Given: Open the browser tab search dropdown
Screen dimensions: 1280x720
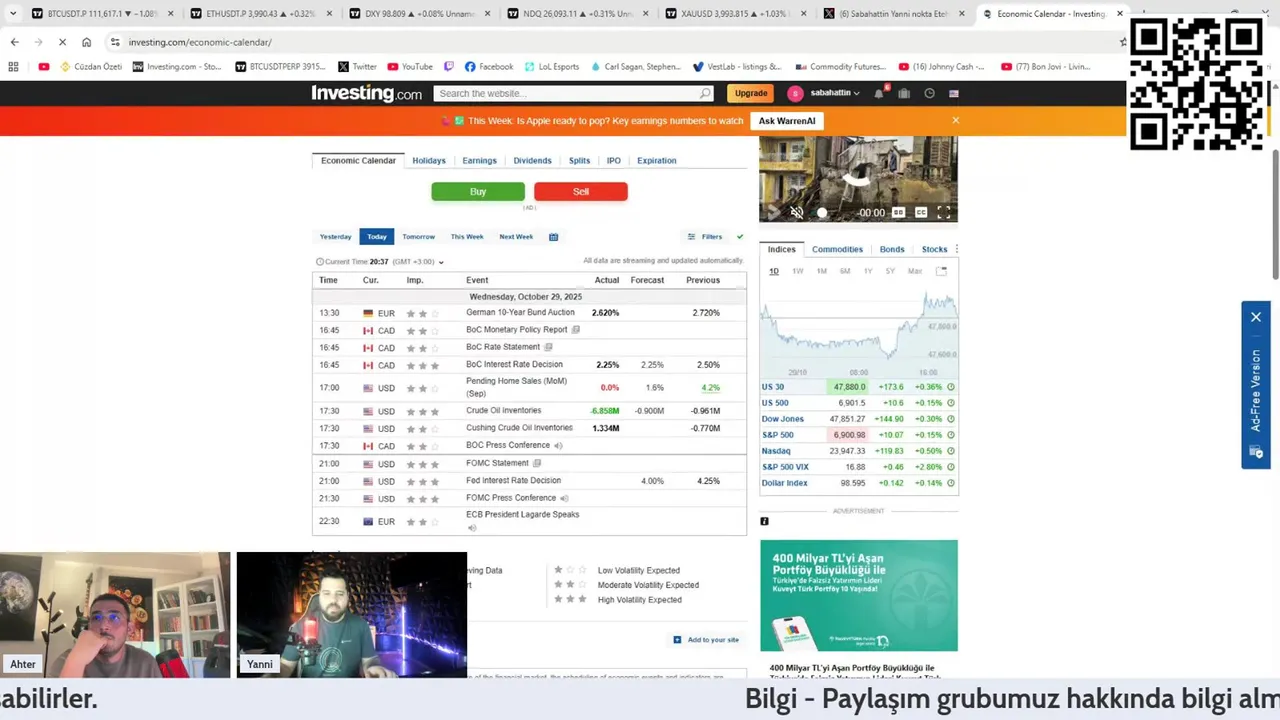Looking at the screenshot, I should coord(13,14).
